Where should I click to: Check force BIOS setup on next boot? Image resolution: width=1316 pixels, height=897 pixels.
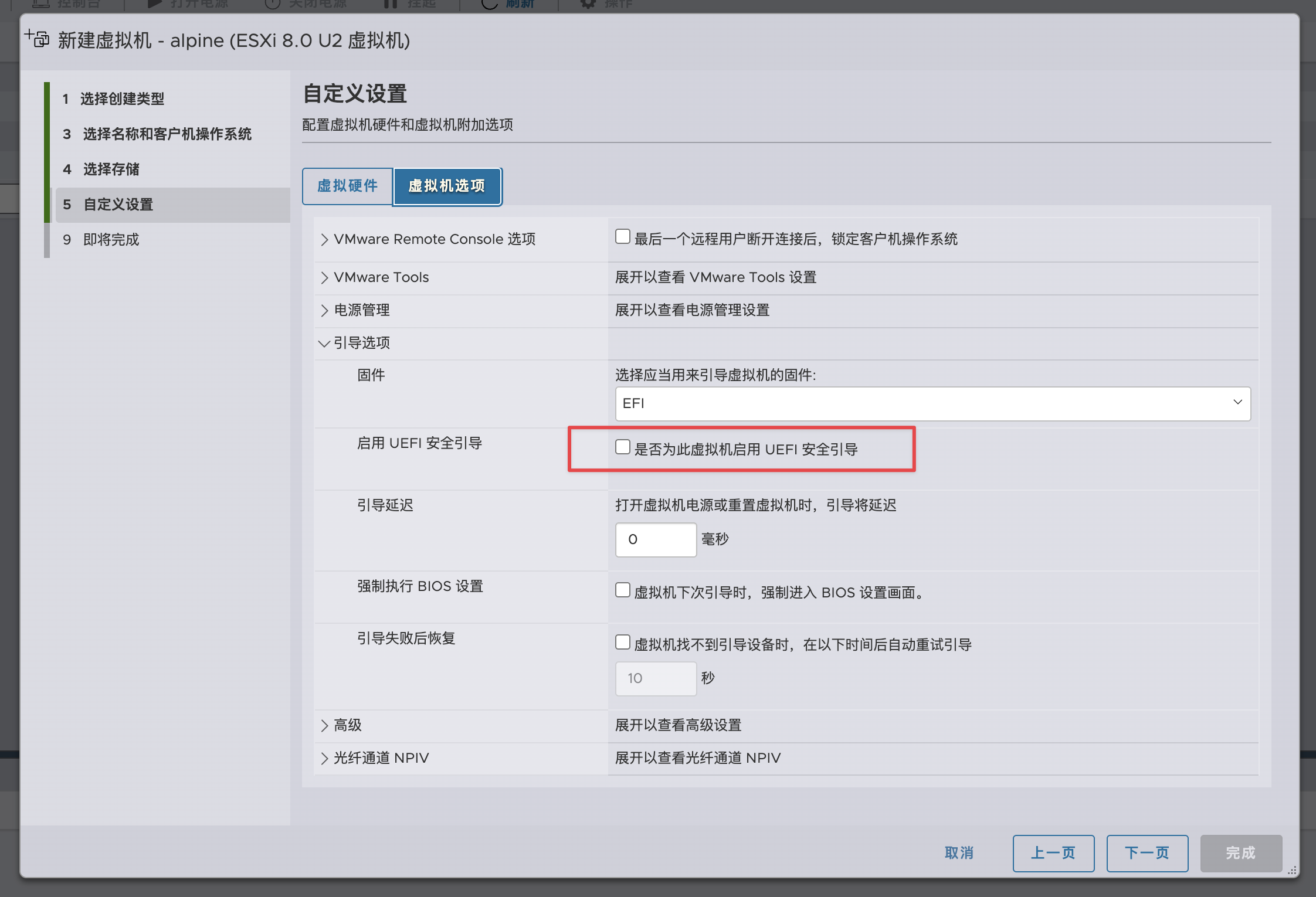(x=623, y=590)
